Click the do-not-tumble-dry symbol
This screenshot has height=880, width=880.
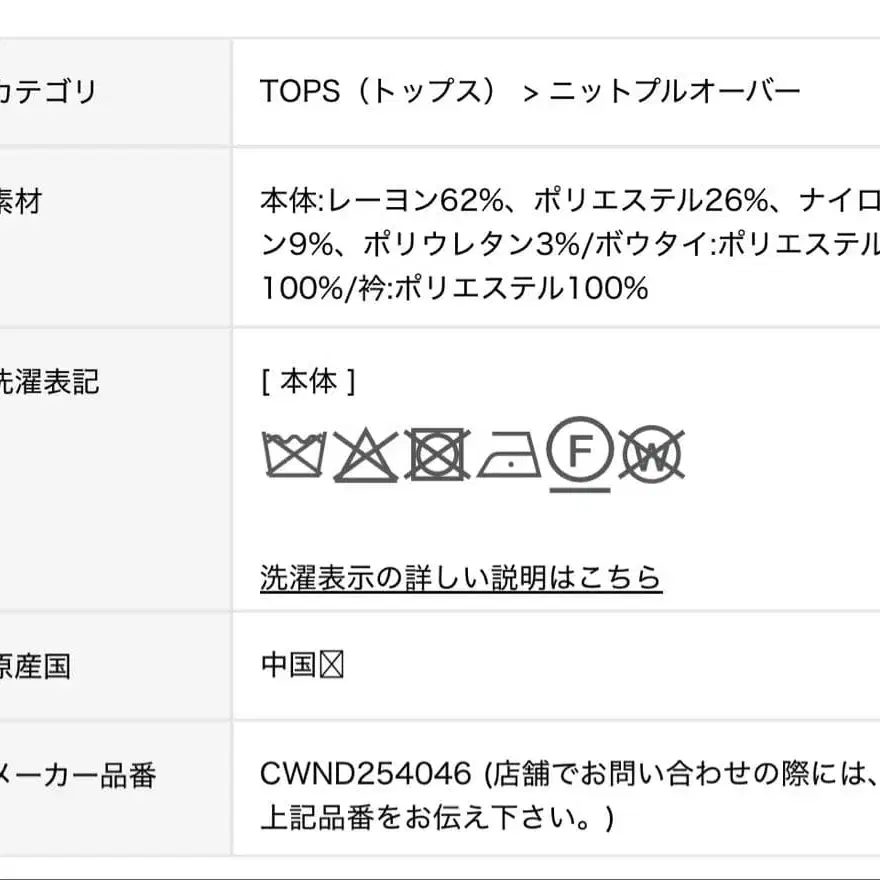click(x=437, y=455)
